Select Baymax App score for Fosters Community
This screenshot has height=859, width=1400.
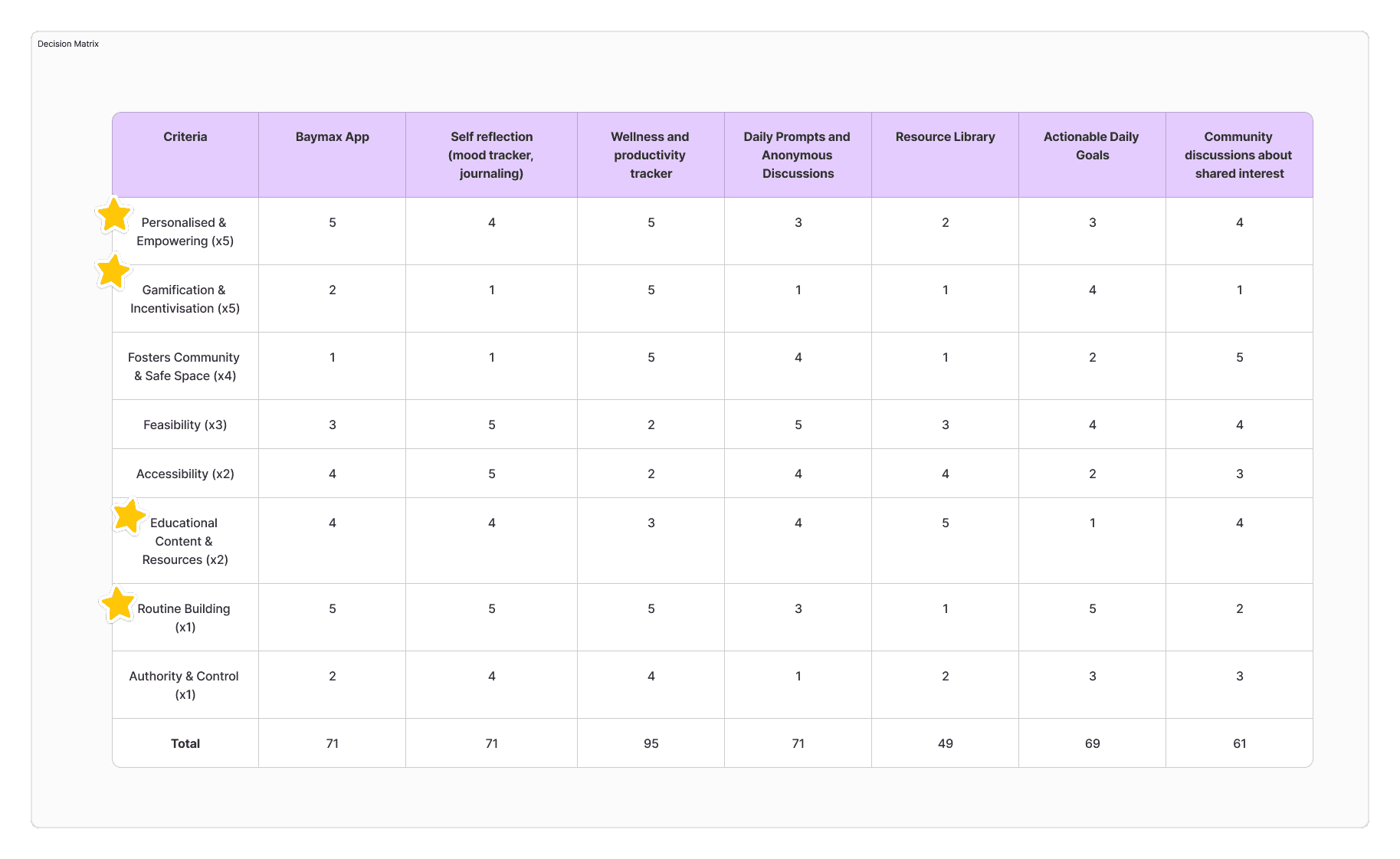[x=333, y=366]
